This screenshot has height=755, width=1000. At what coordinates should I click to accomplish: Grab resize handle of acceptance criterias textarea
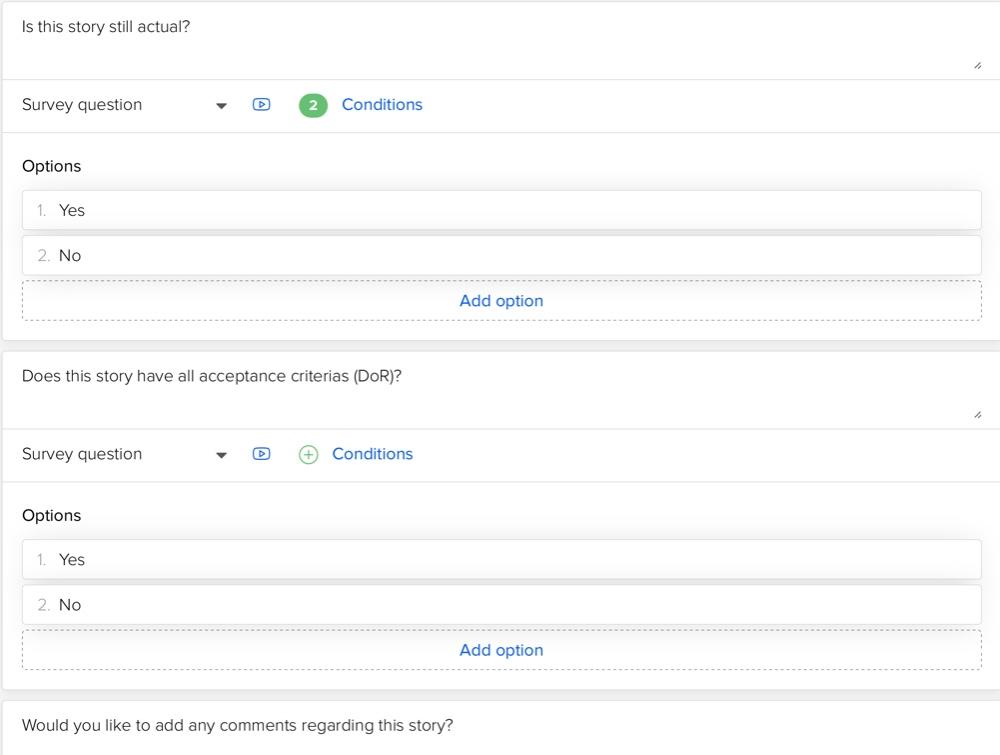coord(978,414)
